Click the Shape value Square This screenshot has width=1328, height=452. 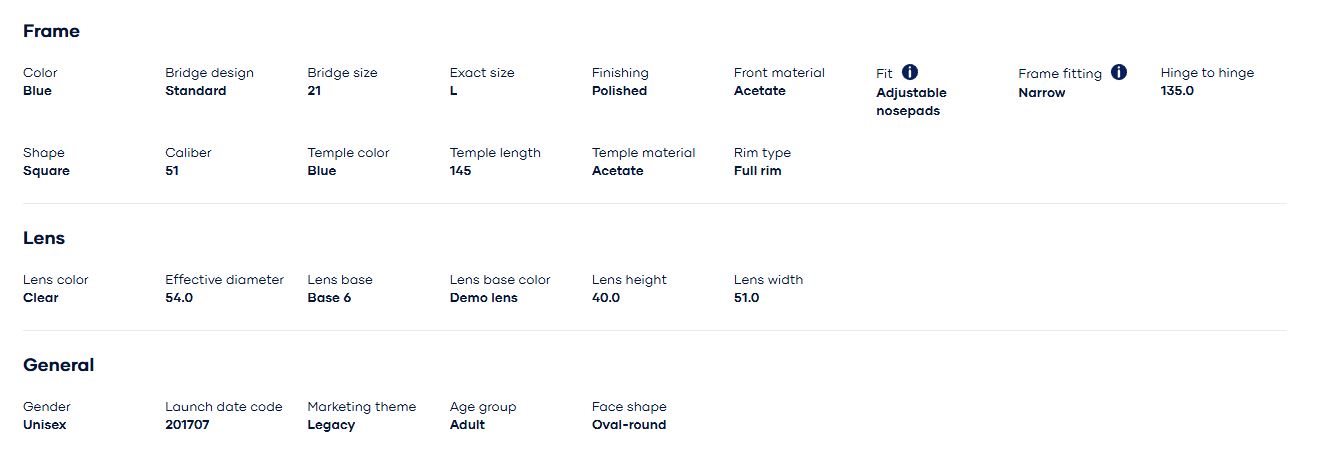point(46,171)
